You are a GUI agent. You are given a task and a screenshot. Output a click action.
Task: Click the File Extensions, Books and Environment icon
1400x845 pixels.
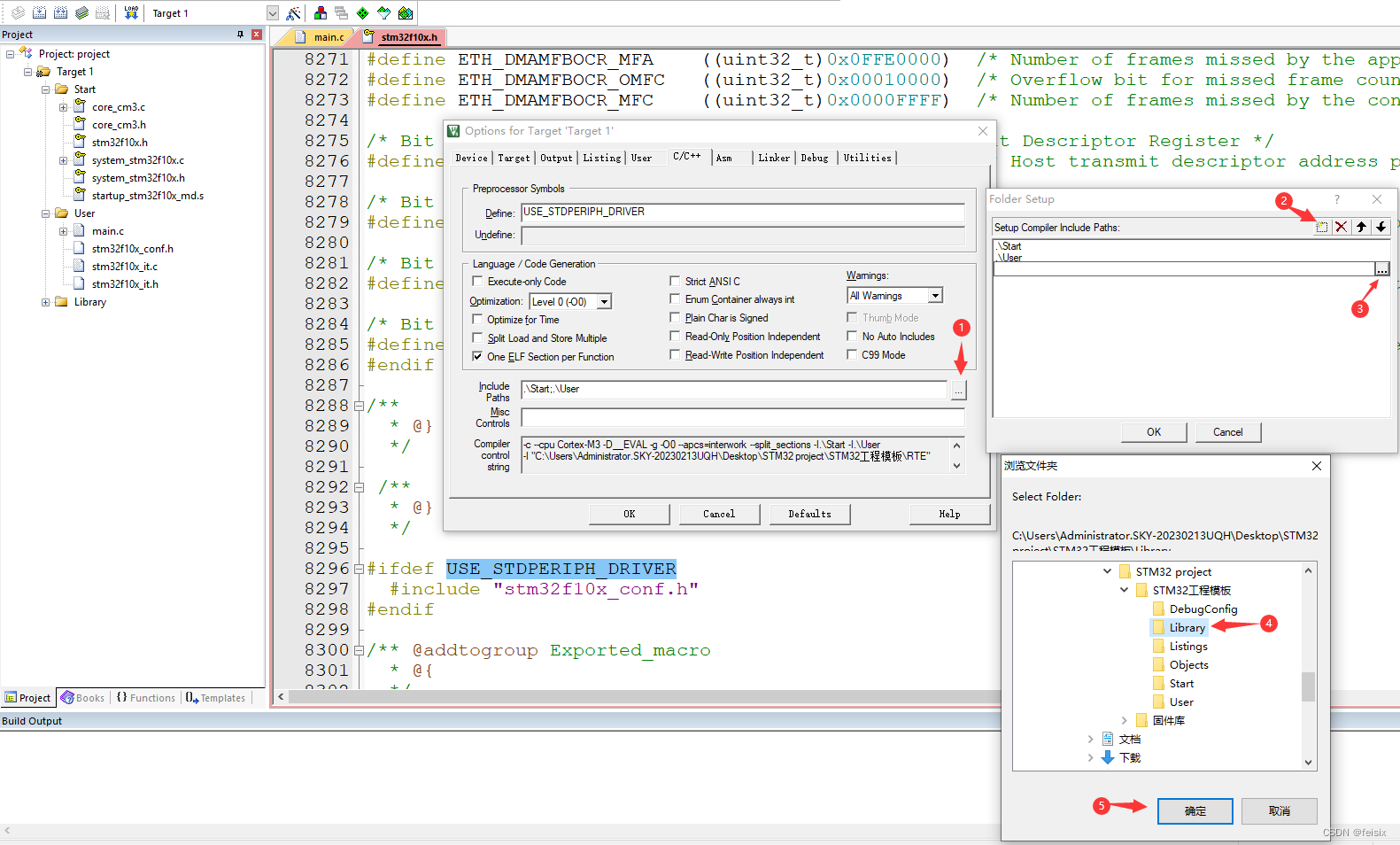tap(321, 12)
